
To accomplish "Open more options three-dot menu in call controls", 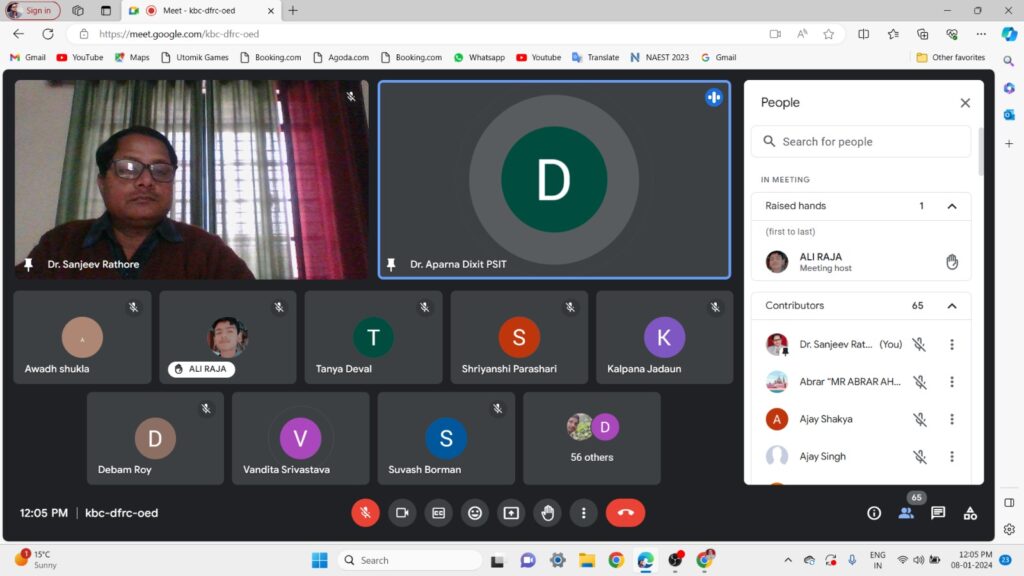I will click(x=584, y=513).
